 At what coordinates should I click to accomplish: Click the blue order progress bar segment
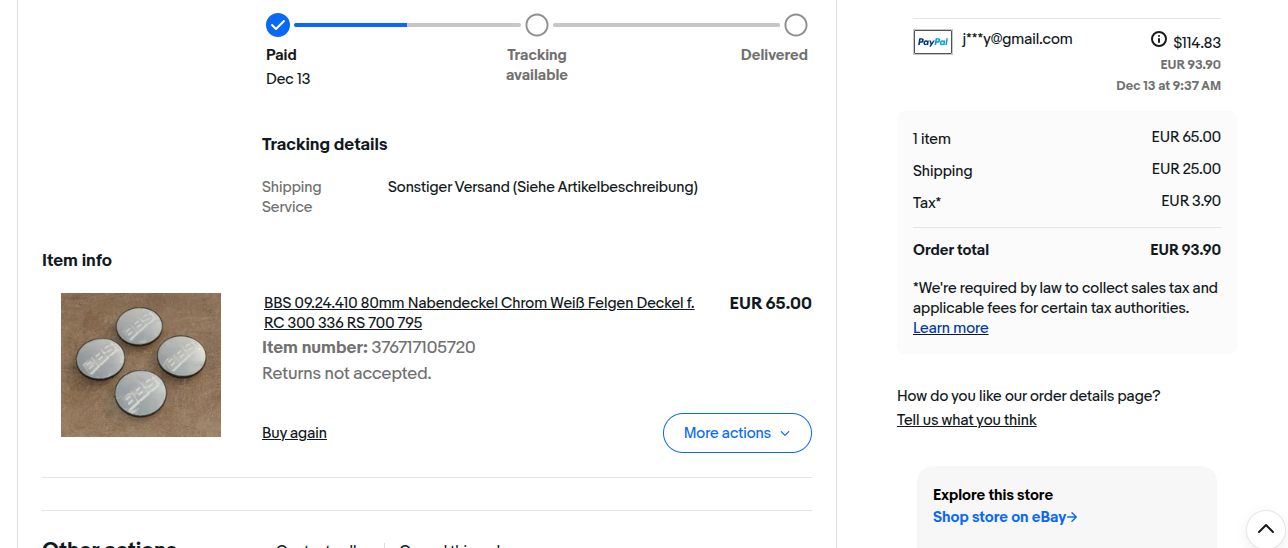point(350,25)
